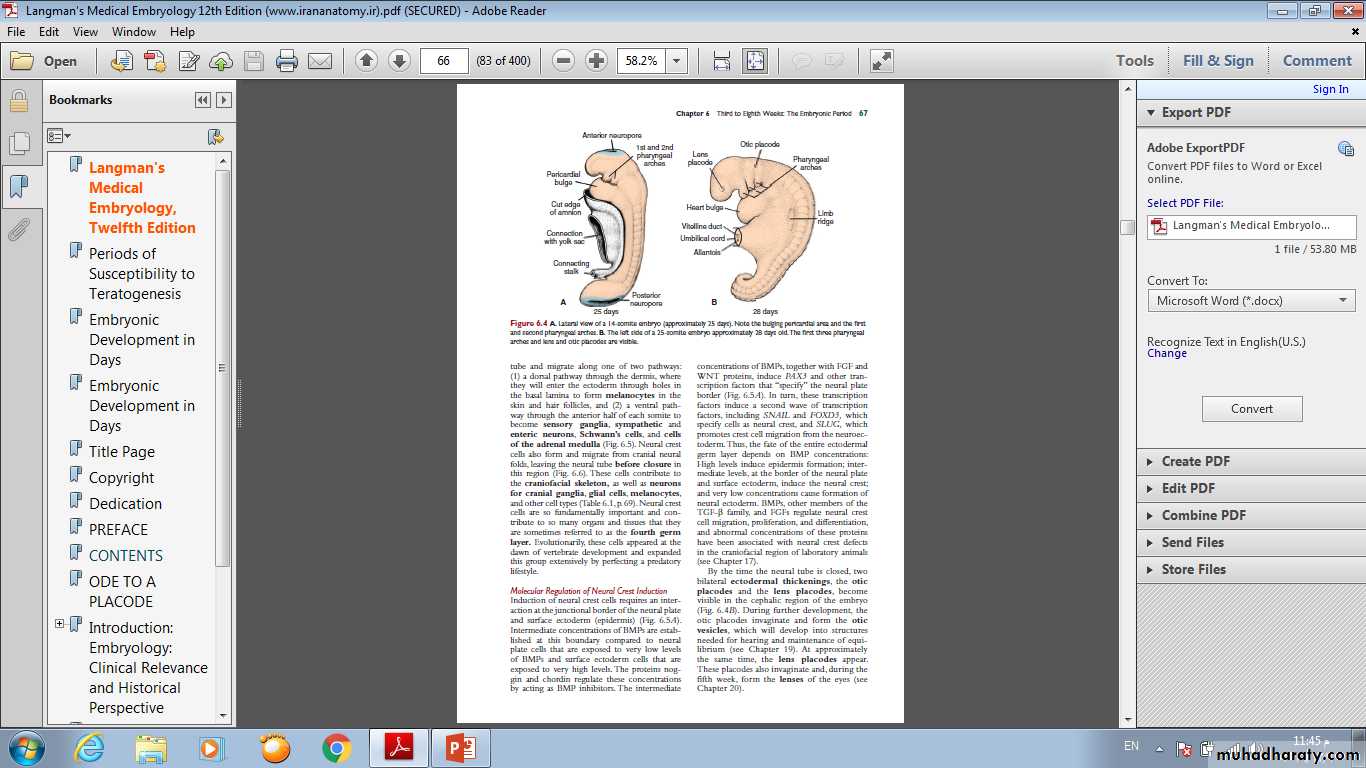The height and width of the screenshot is (768, 1366).
Task: Click the Print file icon
Action: pyautogui.click(x=287, y=61)
